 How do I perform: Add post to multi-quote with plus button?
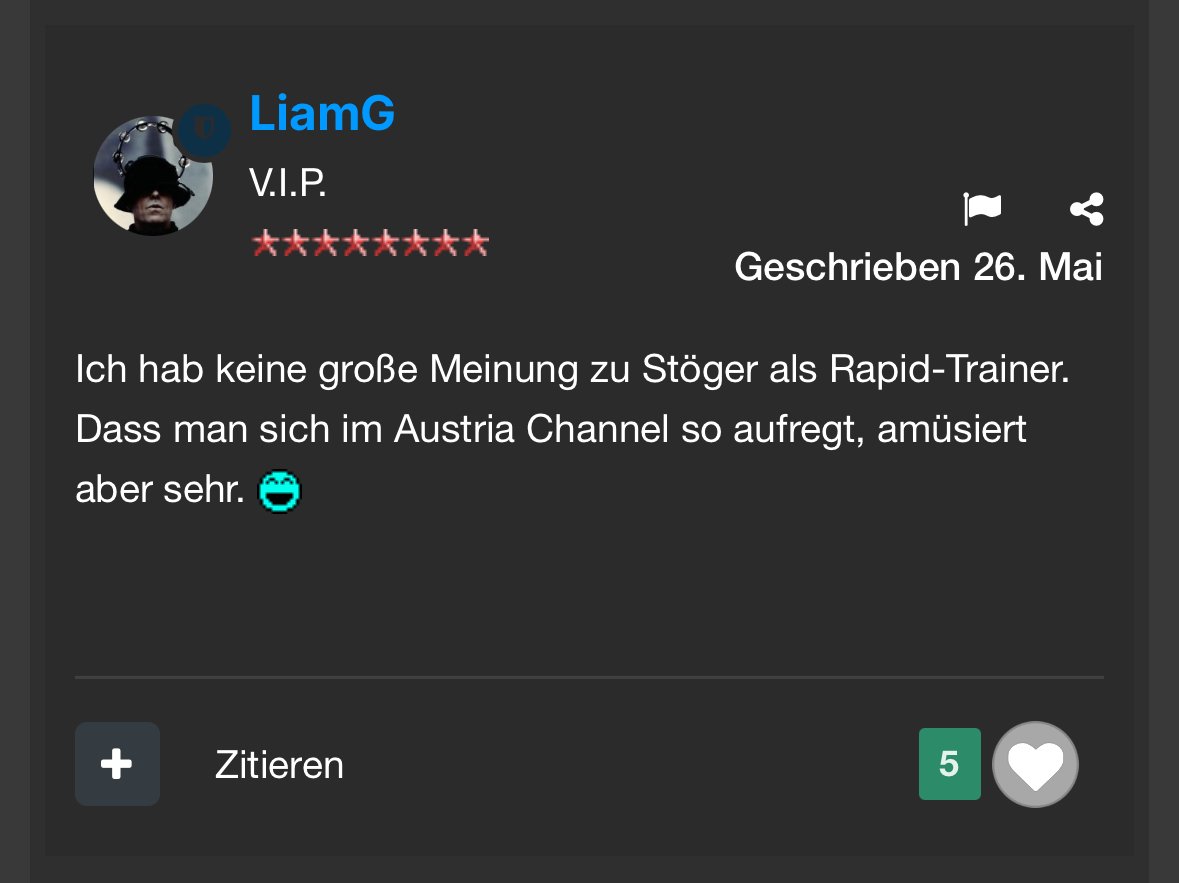point(117,764)
